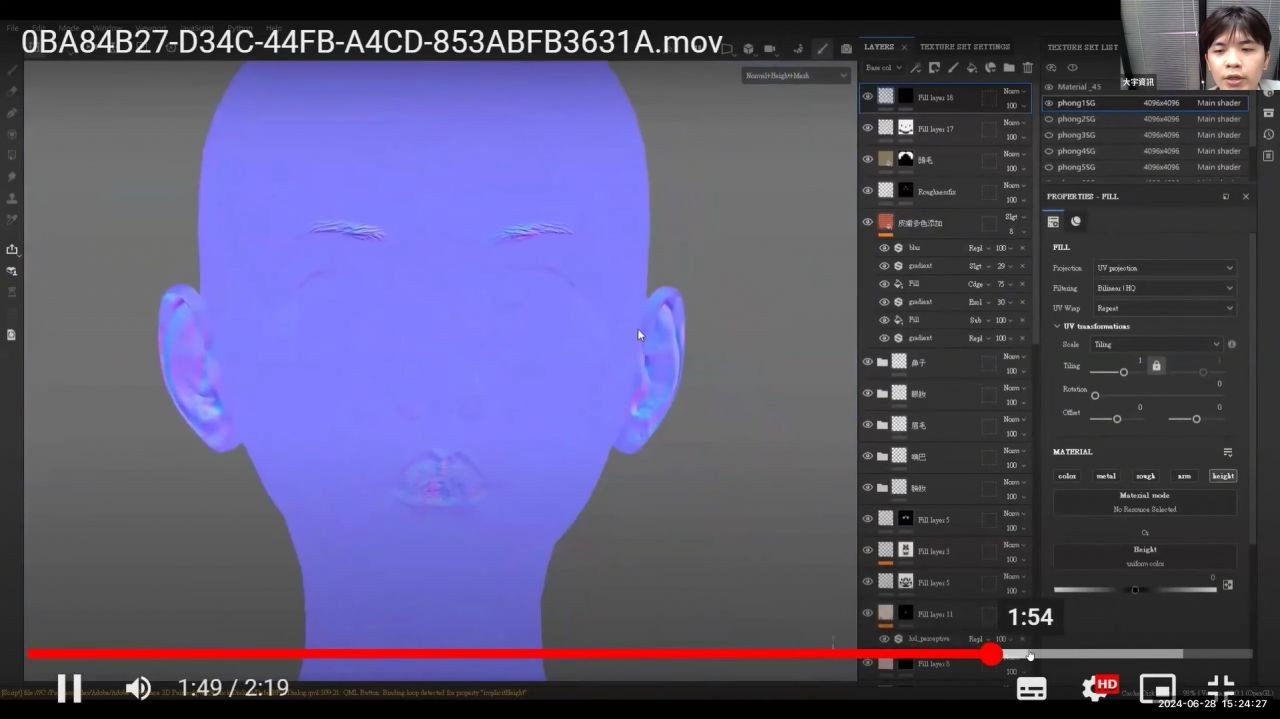This screenshot has height=719, width=1280.
Task: Collapse the UV transformations section
Action: point(1058,326)
